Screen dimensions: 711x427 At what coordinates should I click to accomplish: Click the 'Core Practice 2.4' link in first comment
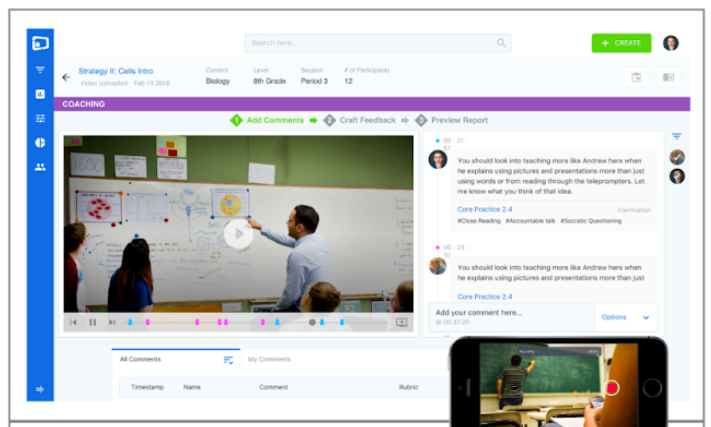485,209
